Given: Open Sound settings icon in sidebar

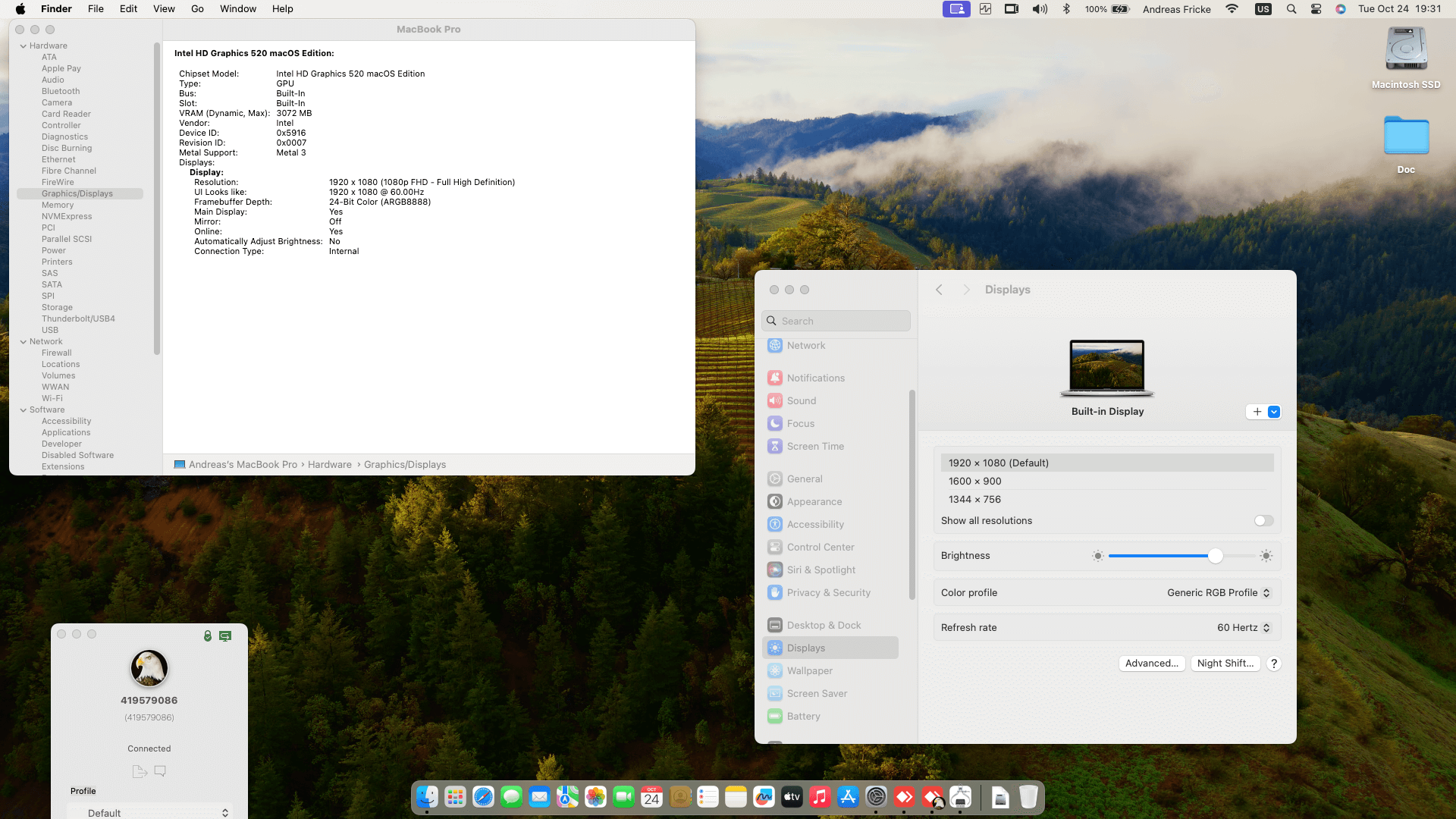Looking at the screenshot, I should point(774,400).
